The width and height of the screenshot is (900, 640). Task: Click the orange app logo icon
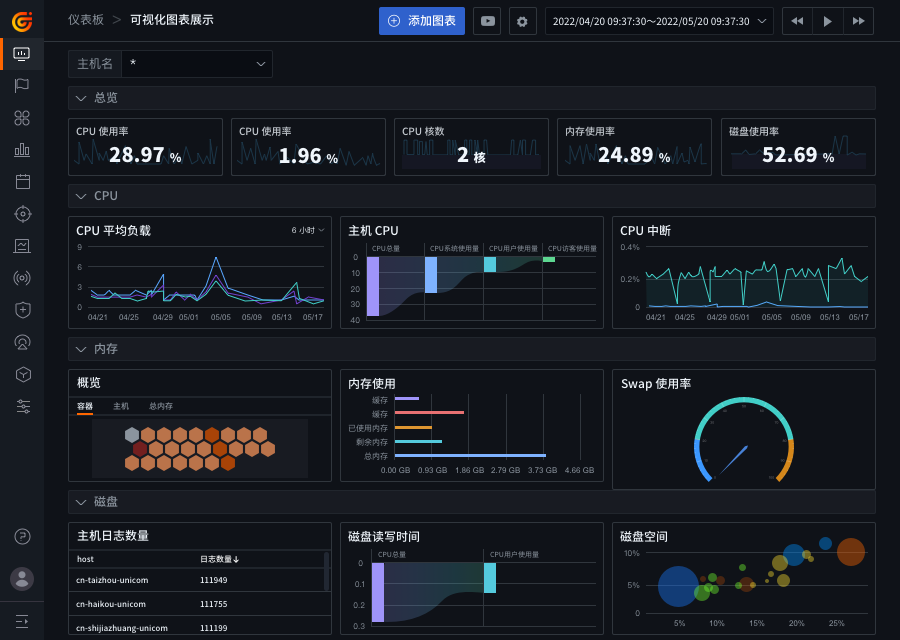click(22, 21)
